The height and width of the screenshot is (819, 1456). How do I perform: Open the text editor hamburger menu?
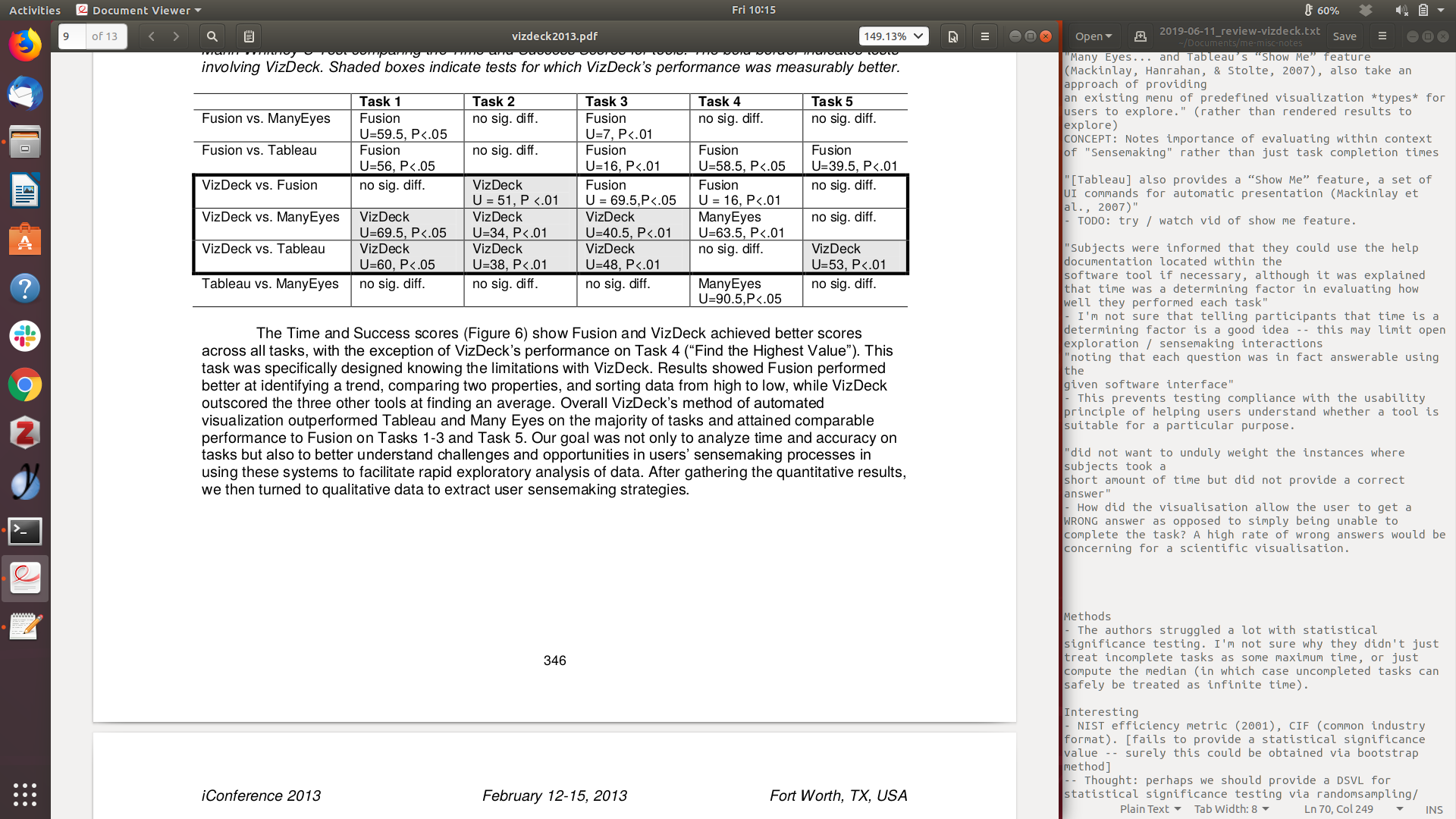click(x=1382, y=36)
